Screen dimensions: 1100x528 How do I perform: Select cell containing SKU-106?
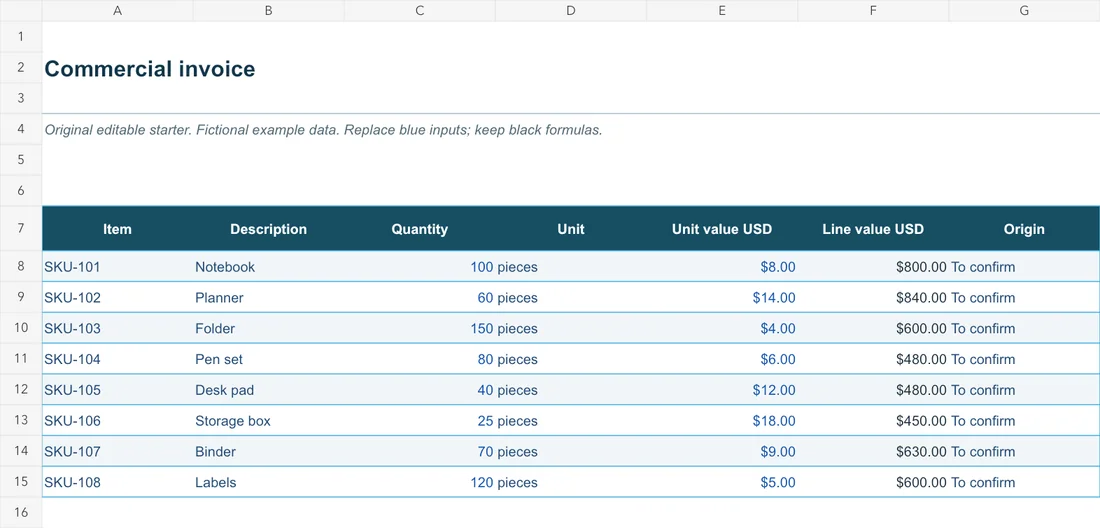pyautogui.click(x=117, y=421)
